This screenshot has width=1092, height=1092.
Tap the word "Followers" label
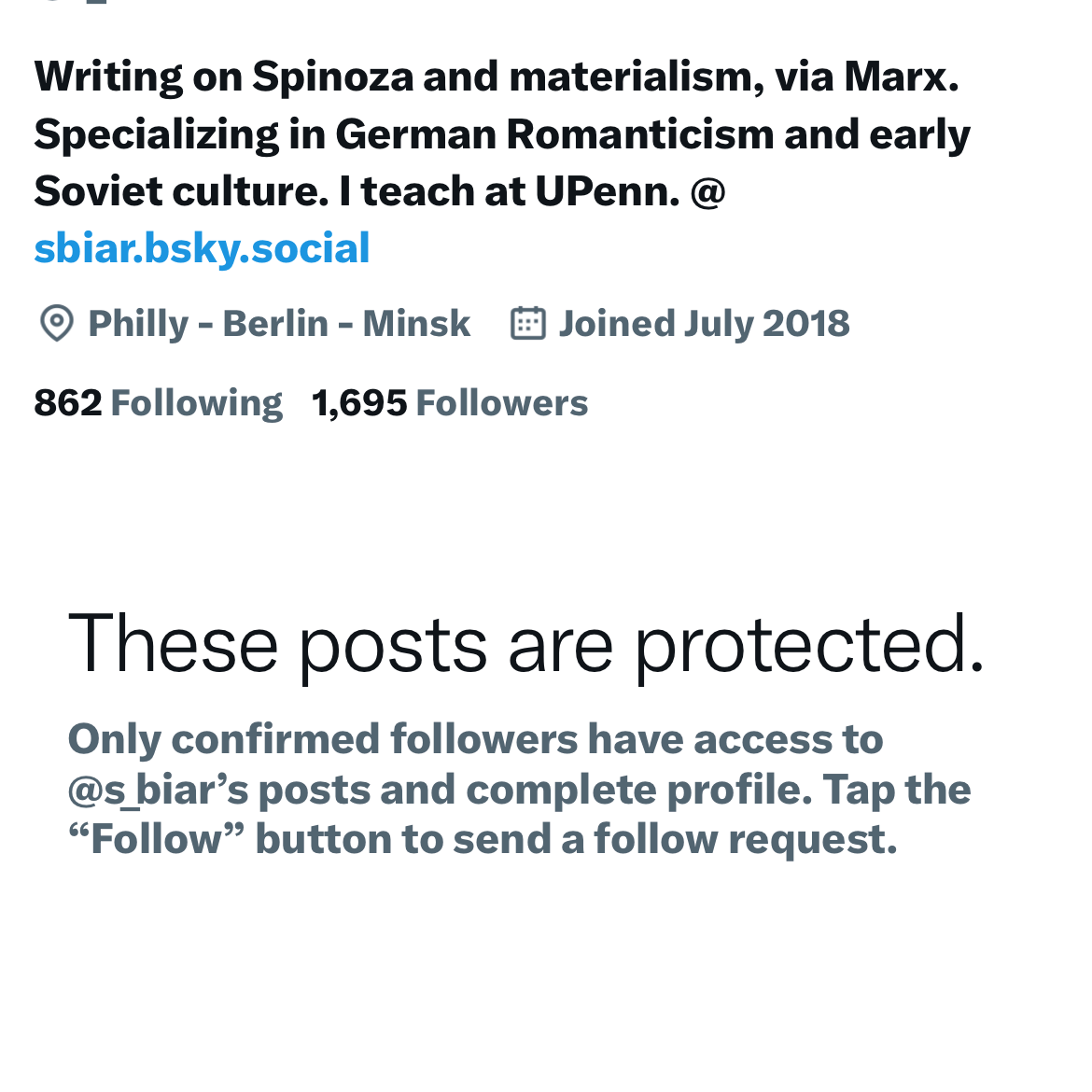click(502, 403)
